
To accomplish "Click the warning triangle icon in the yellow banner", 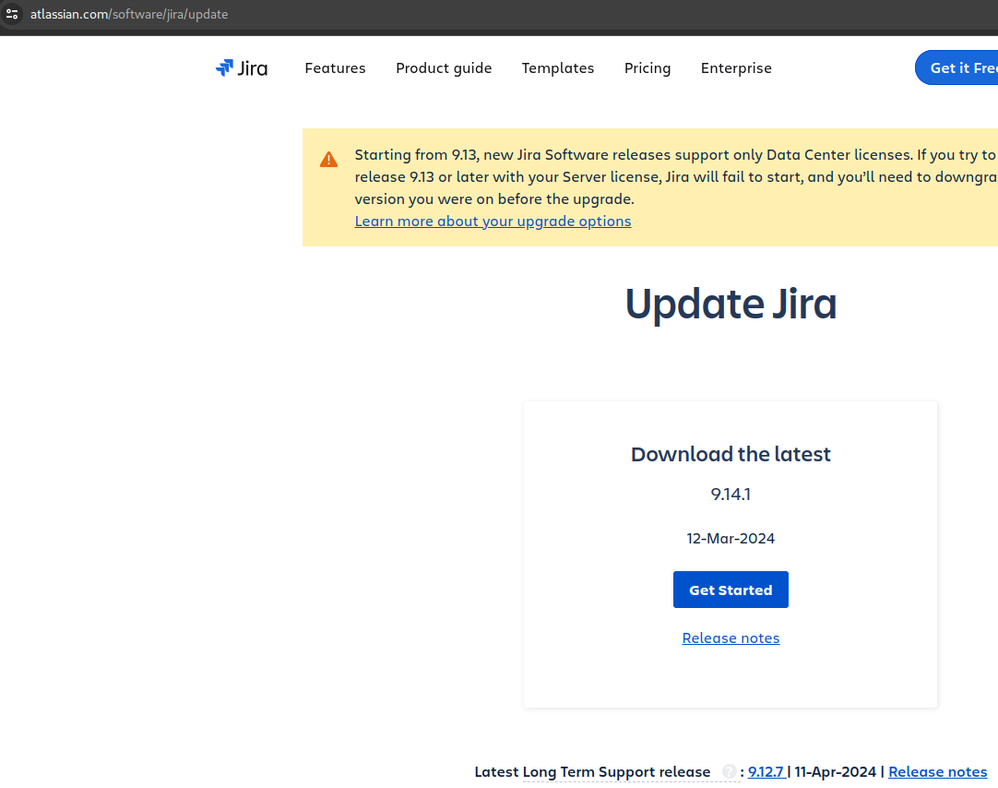I will pyautogui.click(x=328, y=158).
